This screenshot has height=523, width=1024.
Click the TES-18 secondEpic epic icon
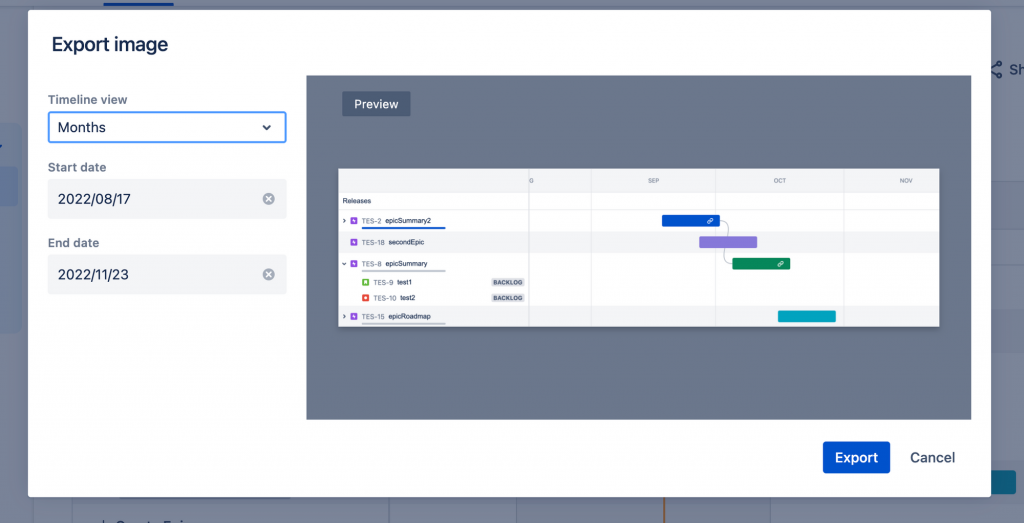[354, 242]
